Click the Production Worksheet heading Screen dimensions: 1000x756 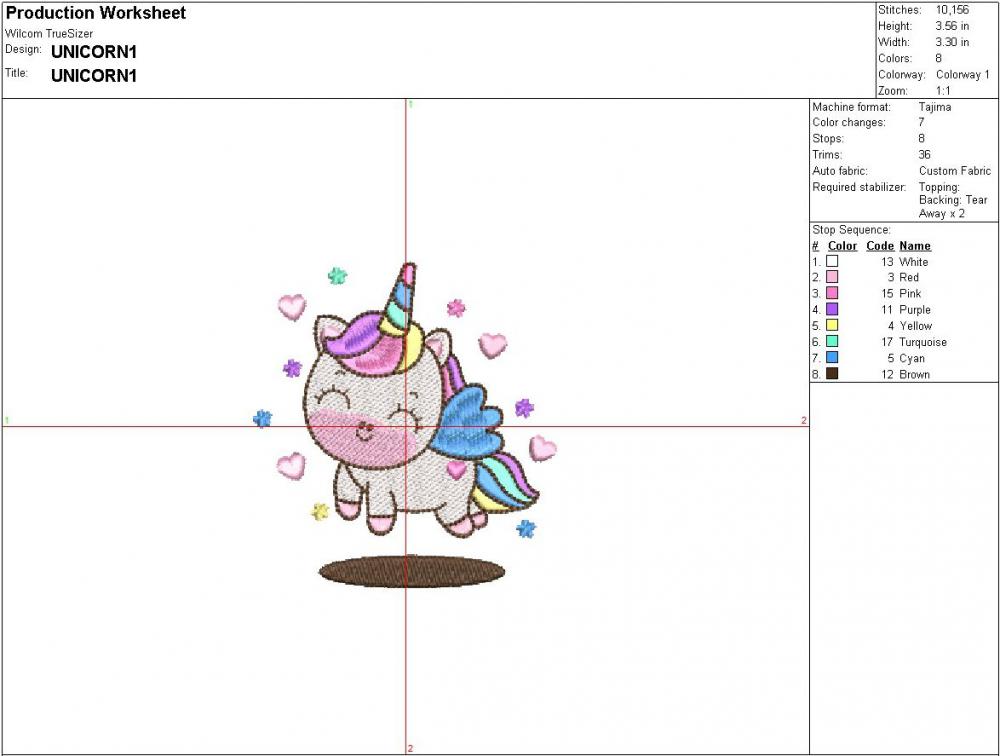(x=96, y=13)
